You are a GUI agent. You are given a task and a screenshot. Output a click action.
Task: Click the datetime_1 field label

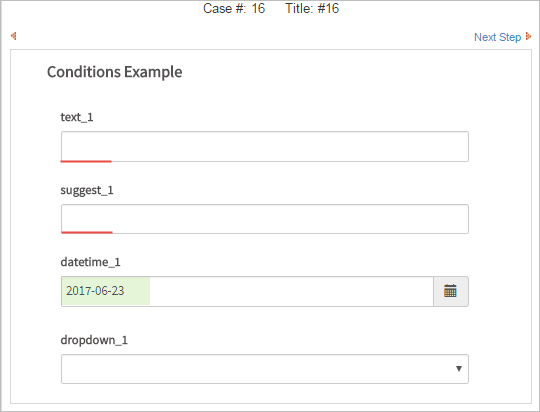click(90, 262)
